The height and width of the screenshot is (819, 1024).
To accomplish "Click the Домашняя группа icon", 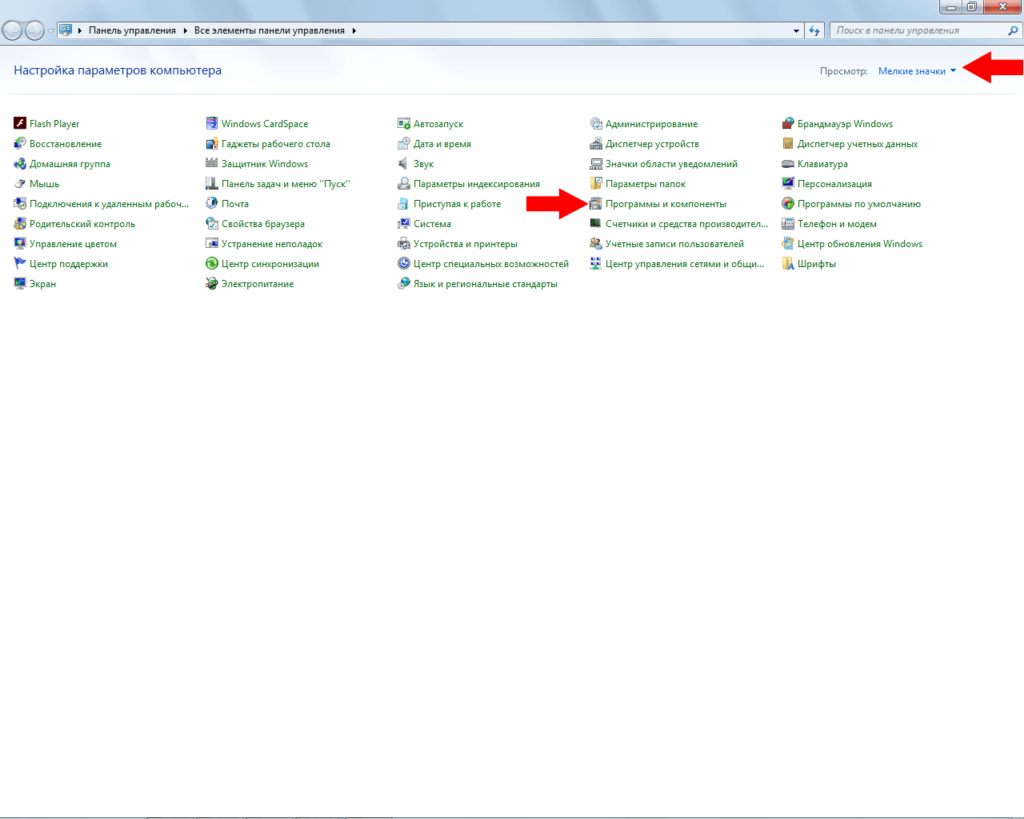I will pyautogui.click(x=20, y=163).
